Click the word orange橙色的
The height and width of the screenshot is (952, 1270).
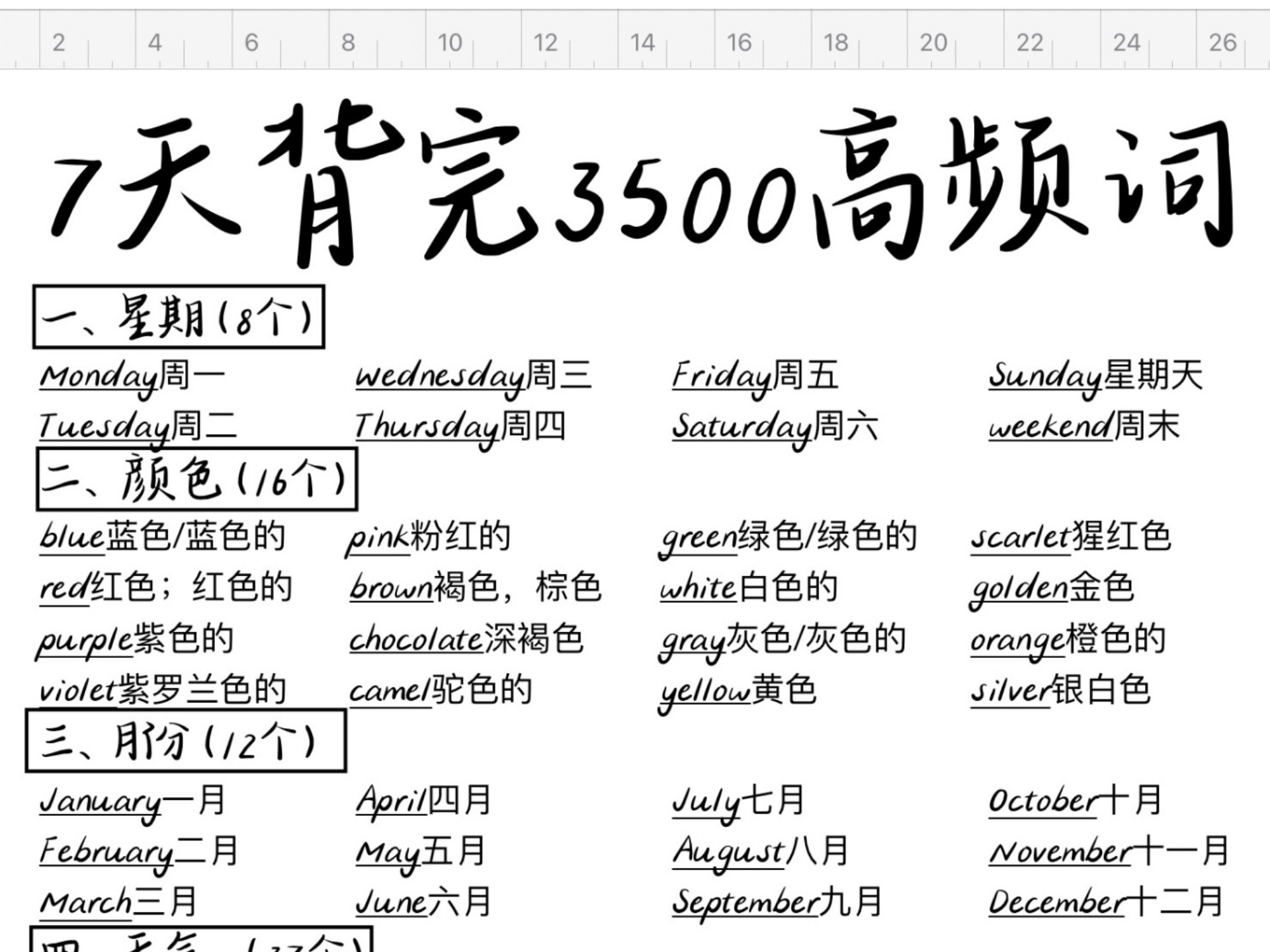tap(1068, 642)
